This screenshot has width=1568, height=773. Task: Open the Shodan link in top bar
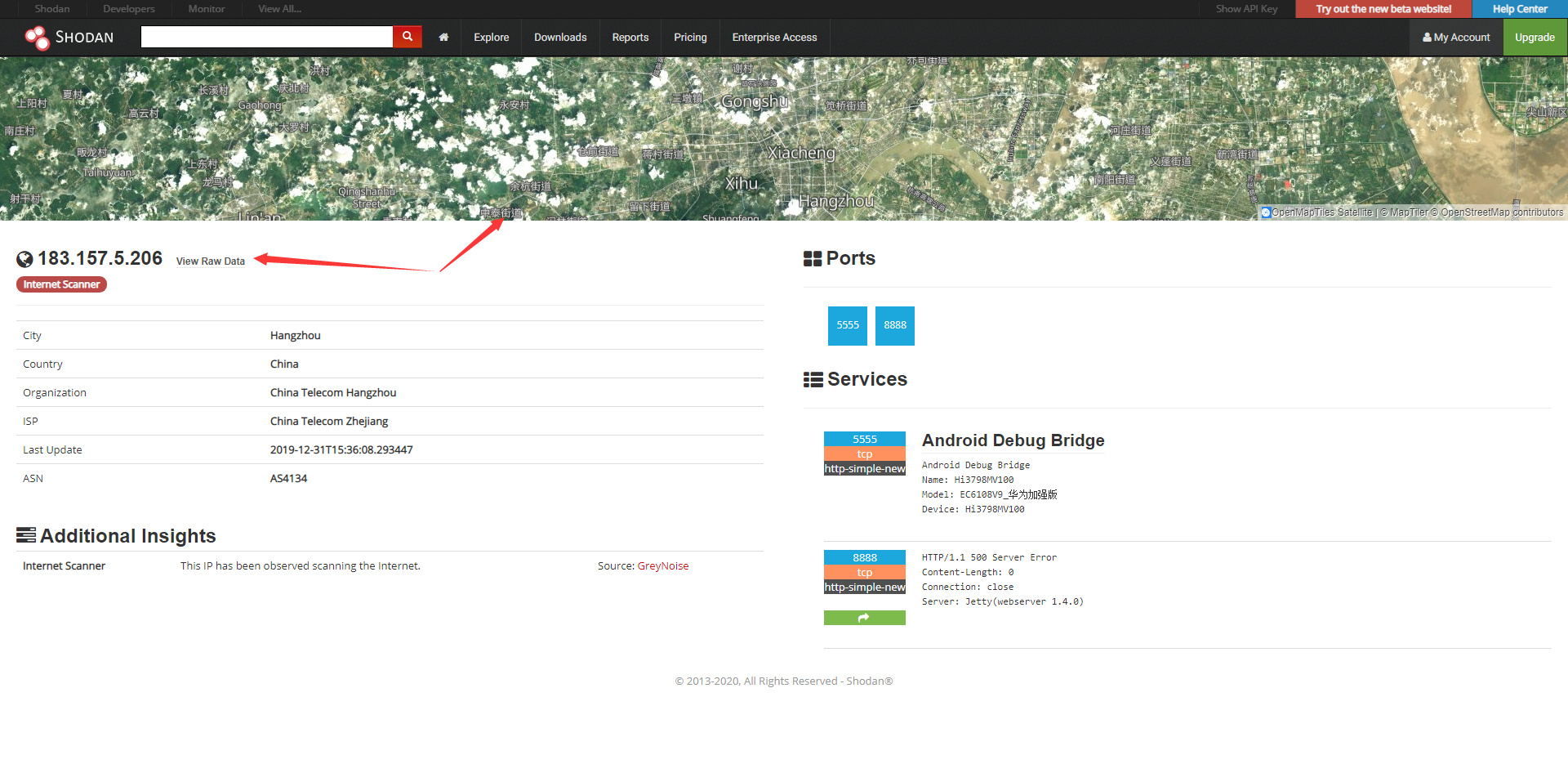[52, 9]
